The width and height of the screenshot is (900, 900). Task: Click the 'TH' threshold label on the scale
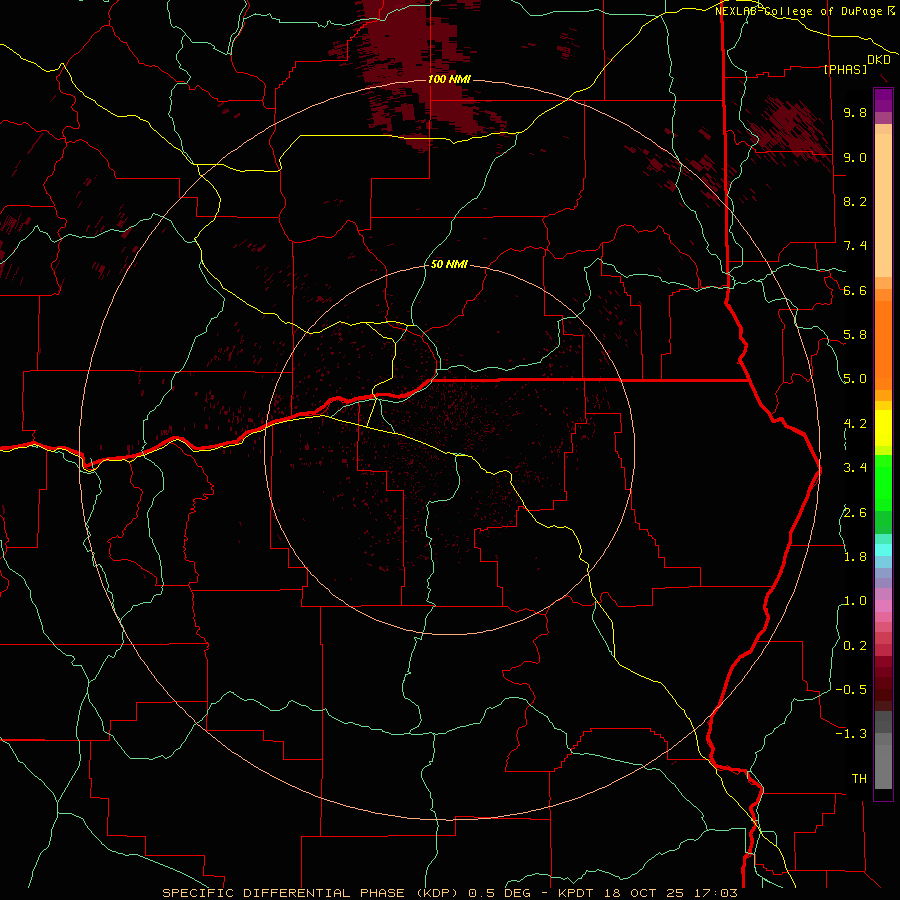[859, 779]
